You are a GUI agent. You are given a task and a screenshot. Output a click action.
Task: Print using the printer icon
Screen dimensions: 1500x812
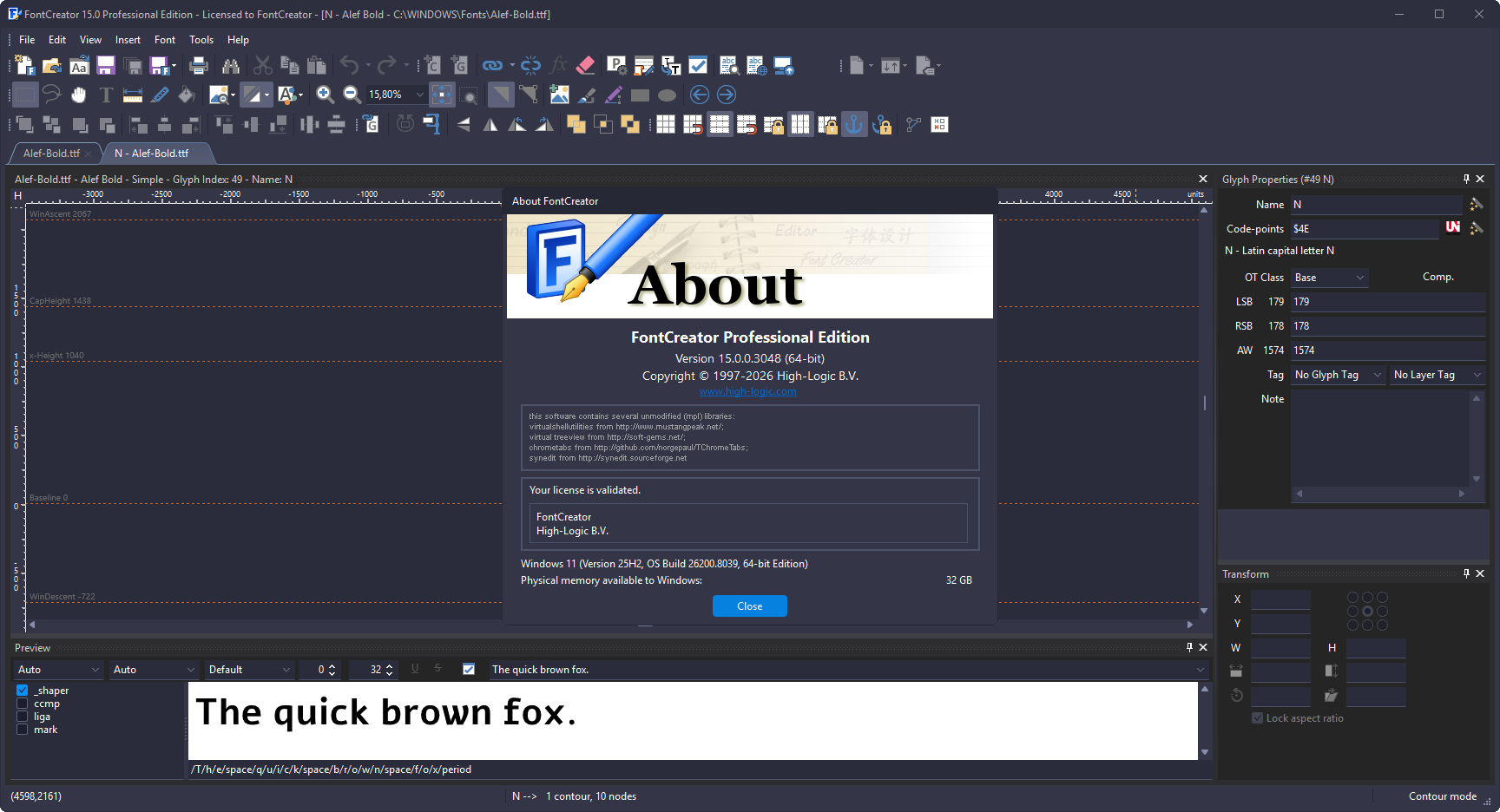[199, 65]
